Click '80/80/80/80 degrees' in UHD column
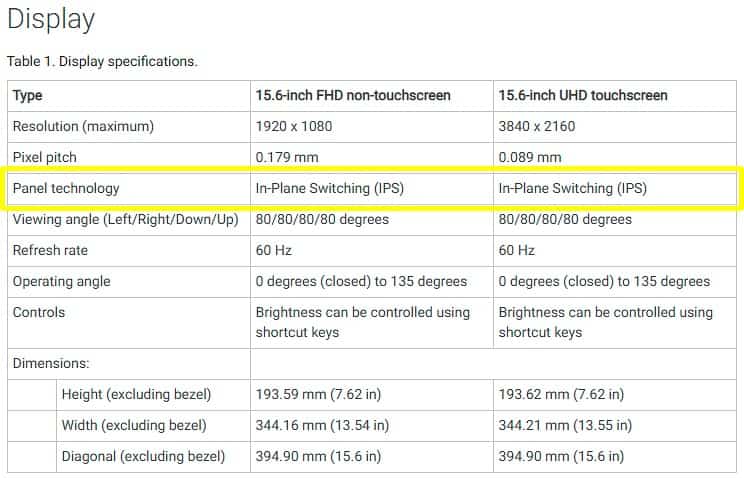Screen dimensions: 744x478 [x=565, y=219]
